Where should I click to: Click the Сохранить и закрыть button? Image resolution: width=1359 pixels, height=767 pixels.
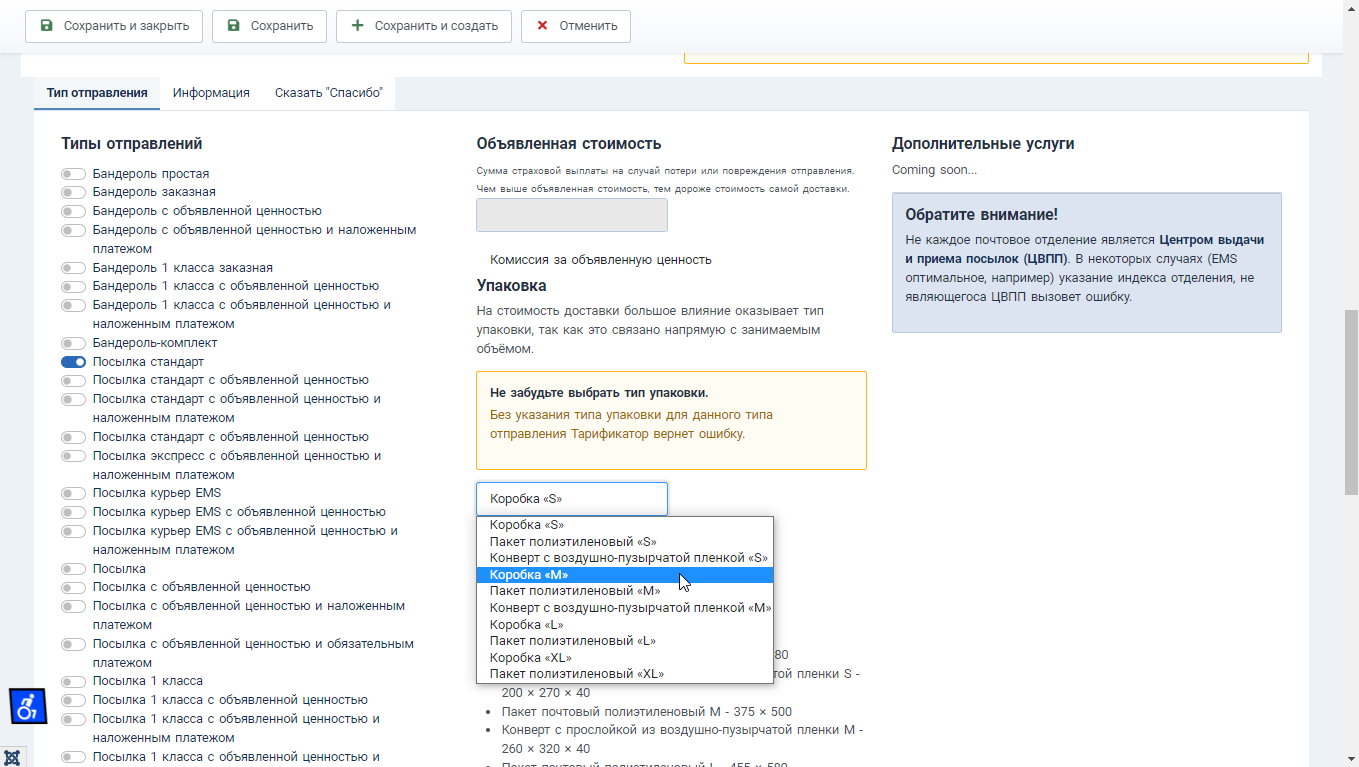(x=114, y=26)
